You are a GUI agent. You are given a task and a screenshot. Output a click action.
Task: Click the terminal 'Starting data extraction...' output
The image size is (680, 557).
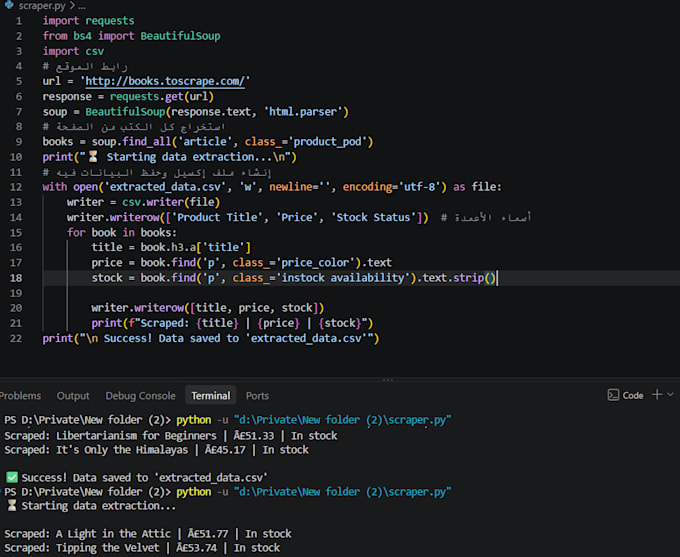point(92,506)
